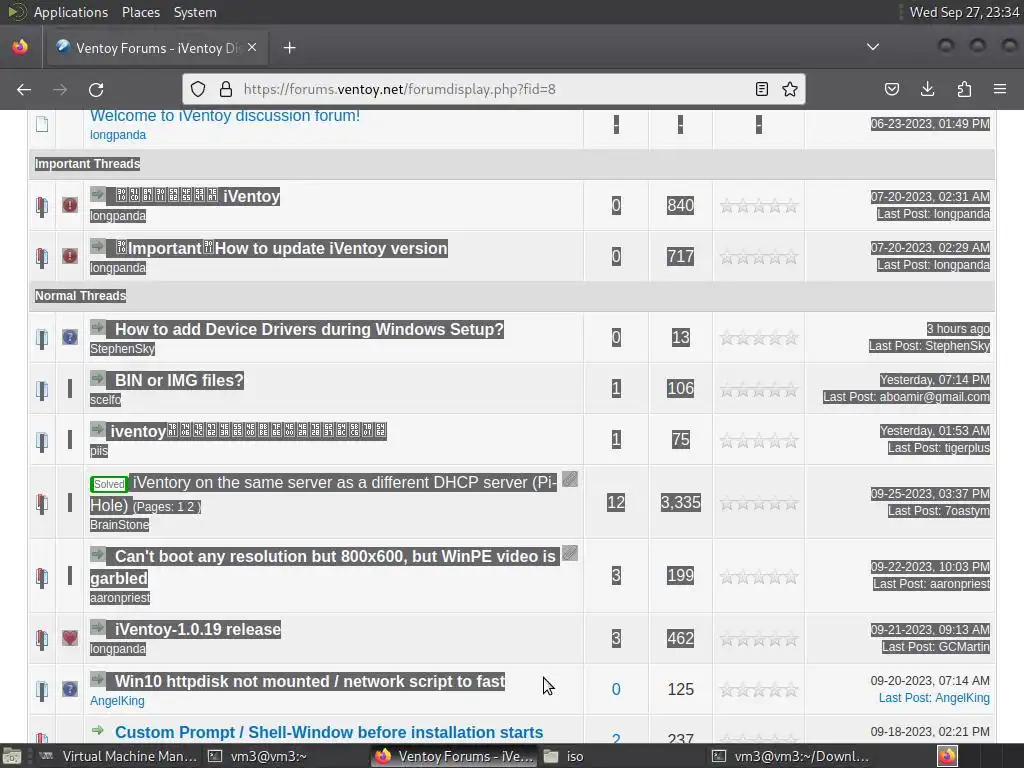1024x768 pixels.
Task: Click the attachment paperclip on the Pi-Hole DHCP thread
Action: (570, 479)
